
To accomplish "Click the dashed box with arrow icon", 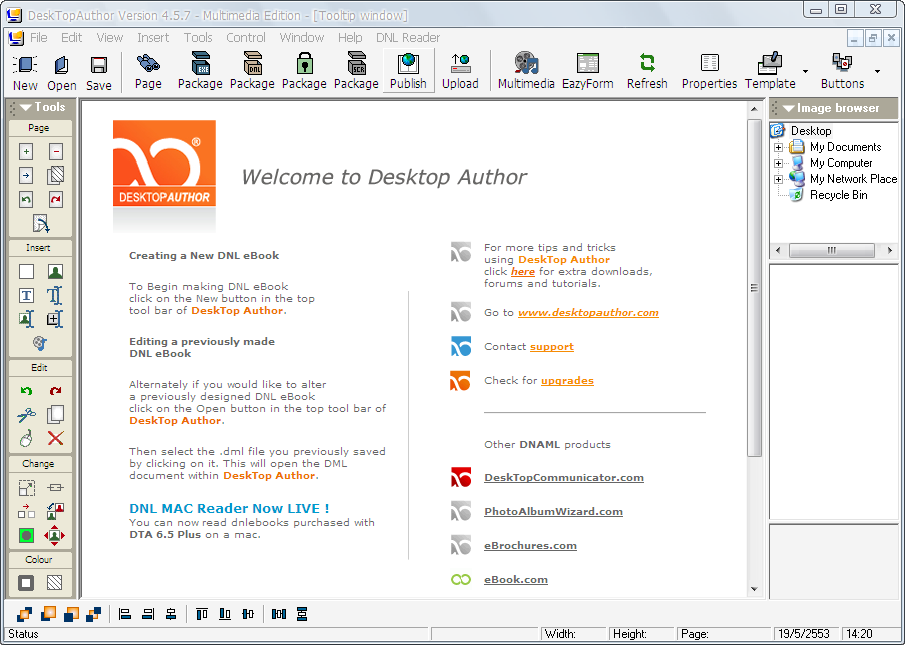I will 26,488.
